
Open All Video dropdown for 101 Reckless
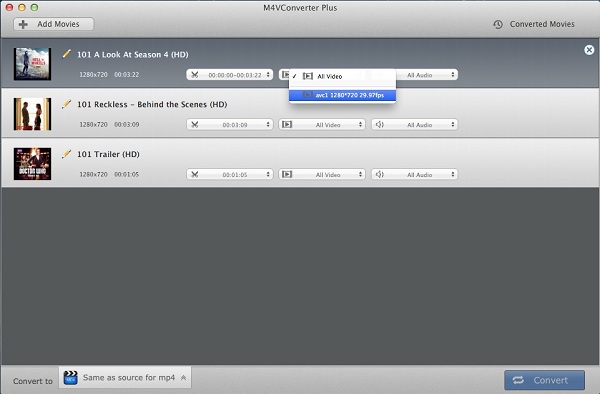pos(322,125)
